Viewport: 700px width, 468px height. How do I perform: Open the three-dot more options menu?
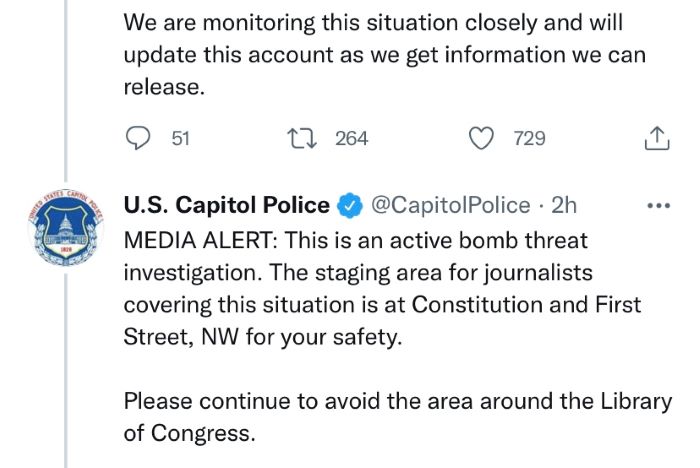point(658,205)
